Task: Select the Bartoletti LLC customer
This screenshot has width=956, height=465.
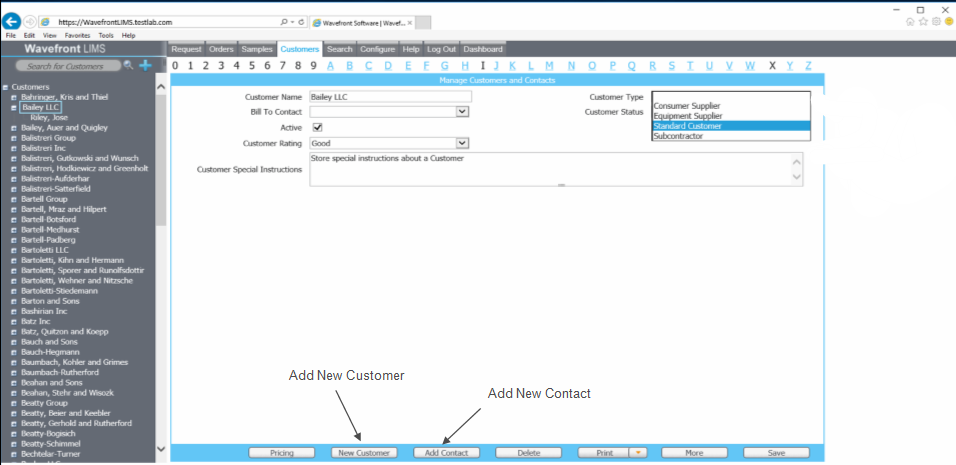Action: [x=45, y=250]
